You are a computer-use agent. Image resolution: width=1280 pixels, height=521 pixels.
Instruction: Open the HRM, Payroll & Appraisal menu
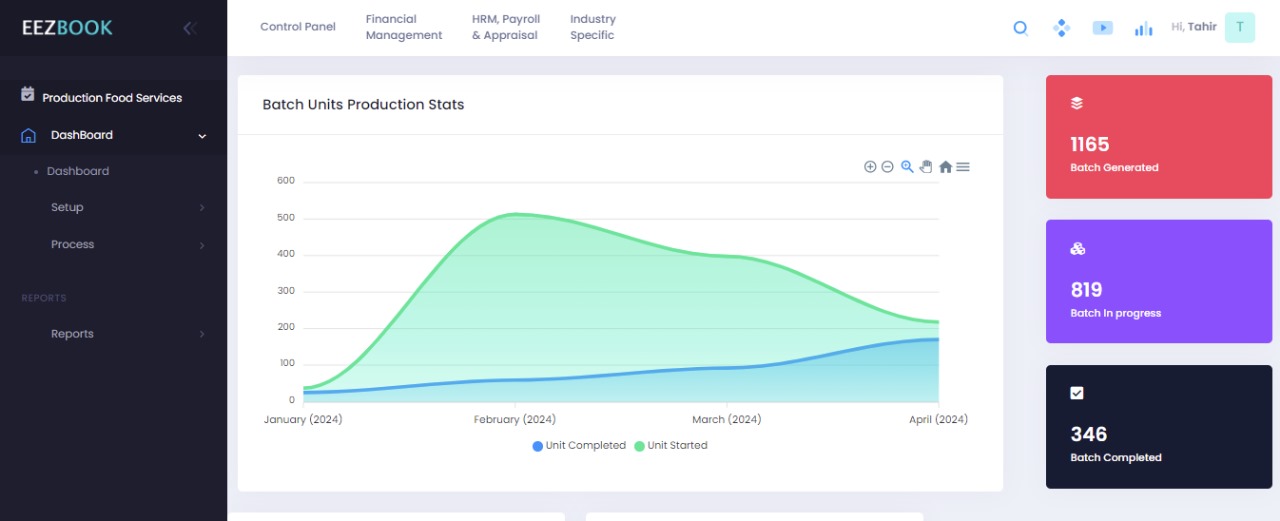tap(506, 27)
